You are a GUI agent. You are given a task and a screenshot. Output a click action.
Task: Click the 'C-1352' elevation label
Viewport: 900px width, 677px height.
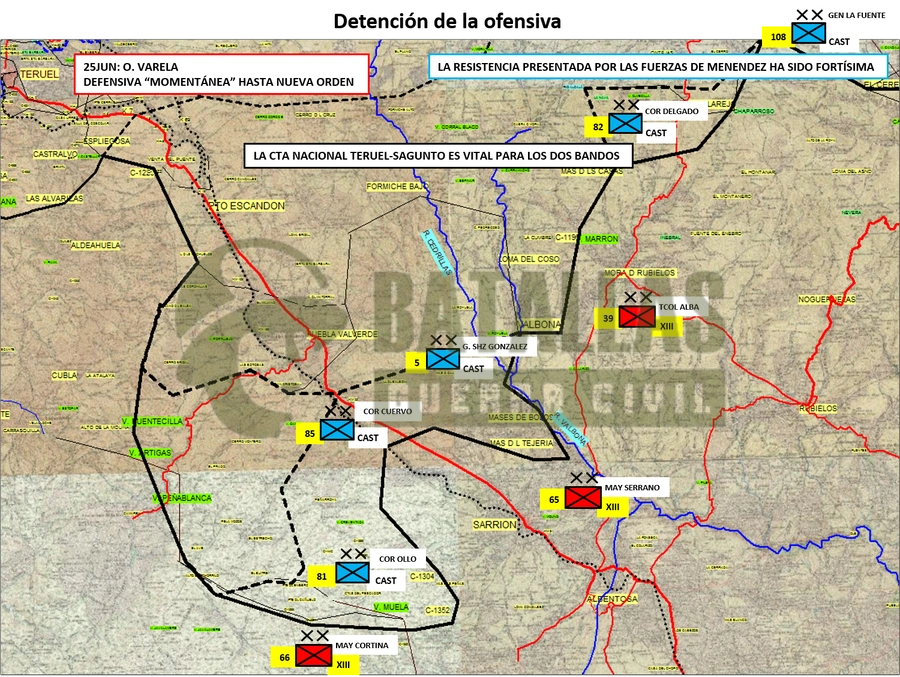point(437,610)
